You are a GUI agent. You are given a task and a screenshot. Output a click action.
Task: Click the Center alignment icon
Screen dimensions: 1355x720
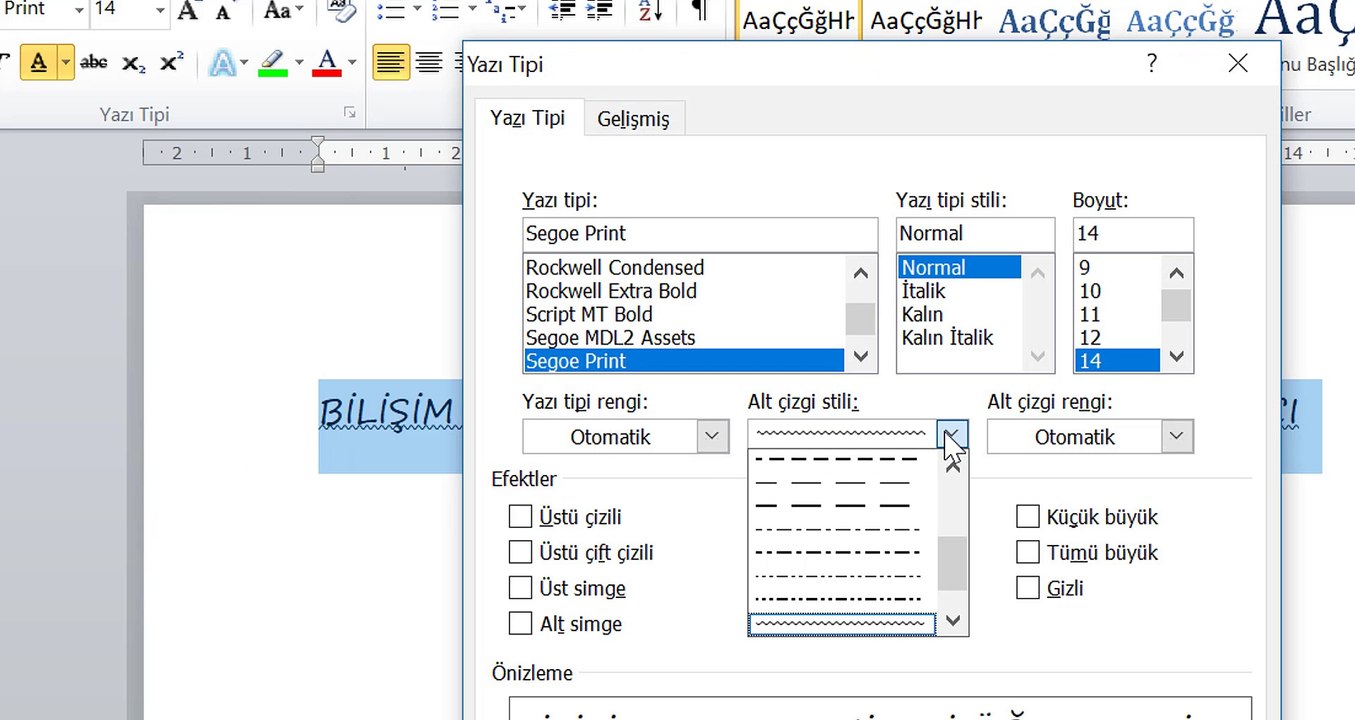[x=429, y=63]
